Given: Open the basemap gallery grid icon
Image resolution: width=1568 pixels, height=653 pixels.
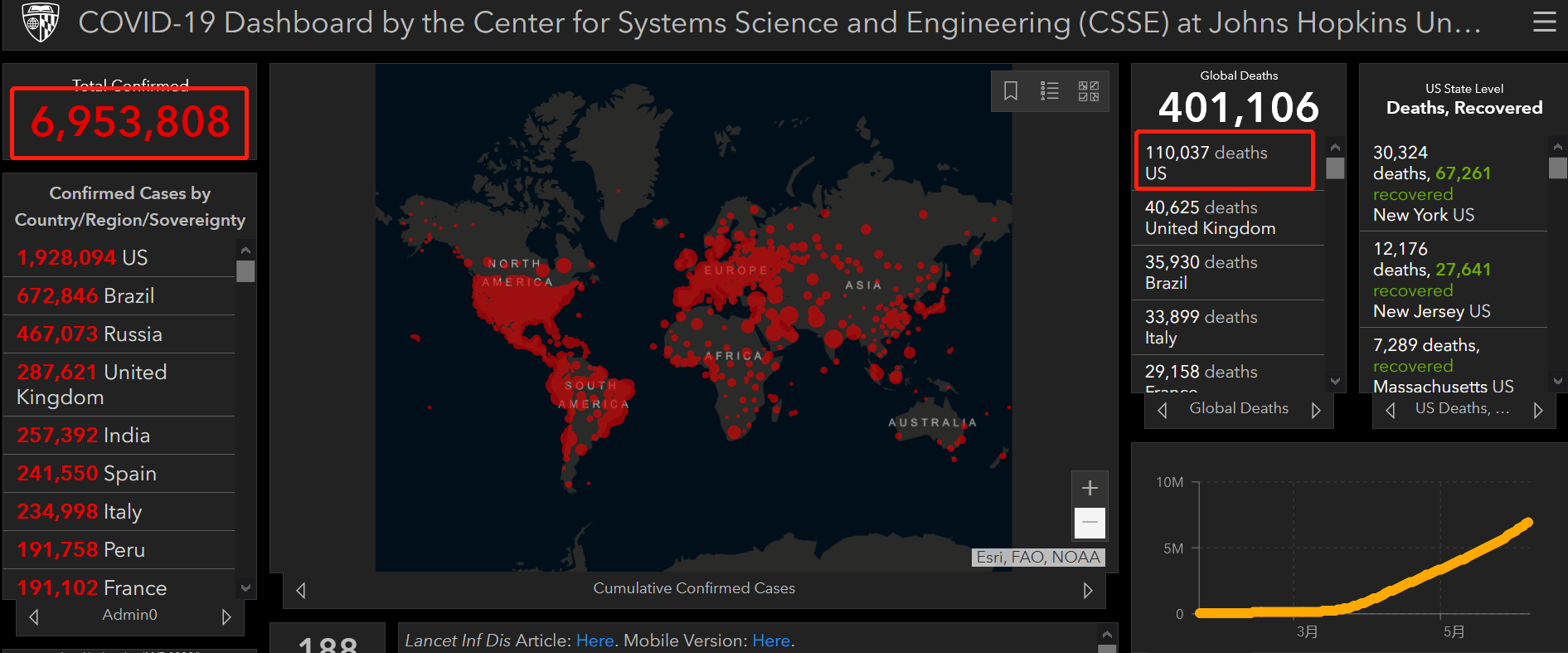Looking at the screenshot, I should 1089,90.
